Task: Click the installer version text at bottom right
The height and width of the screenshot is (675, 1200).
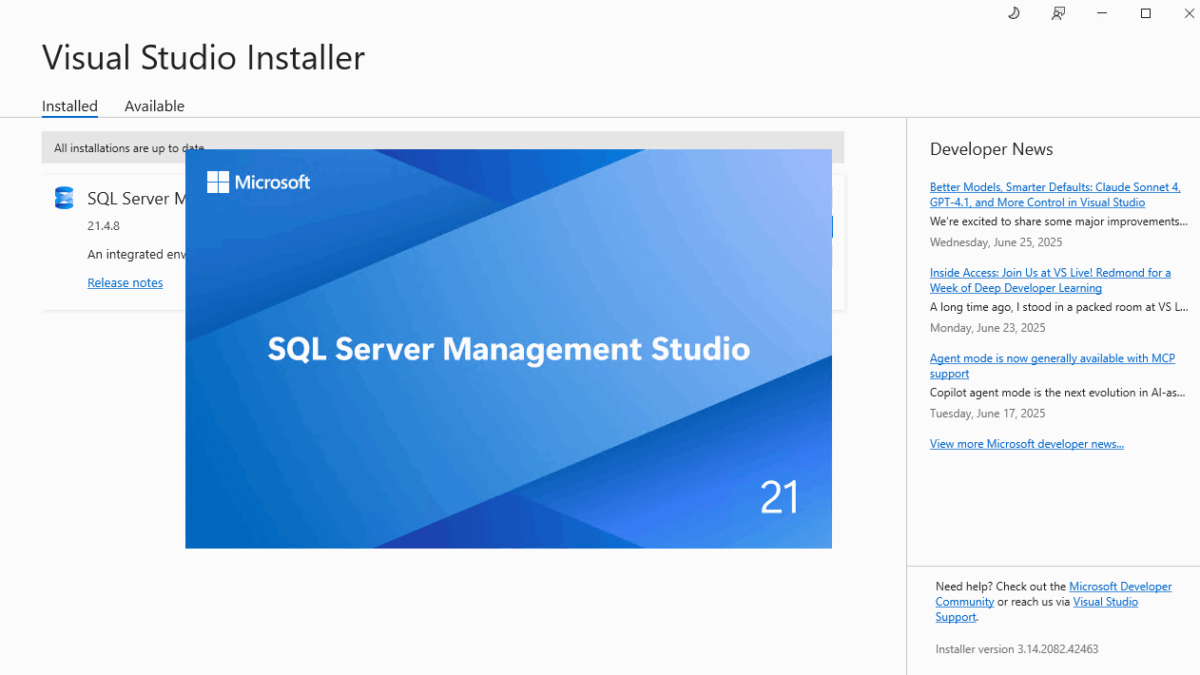Action: point(1016,648)
